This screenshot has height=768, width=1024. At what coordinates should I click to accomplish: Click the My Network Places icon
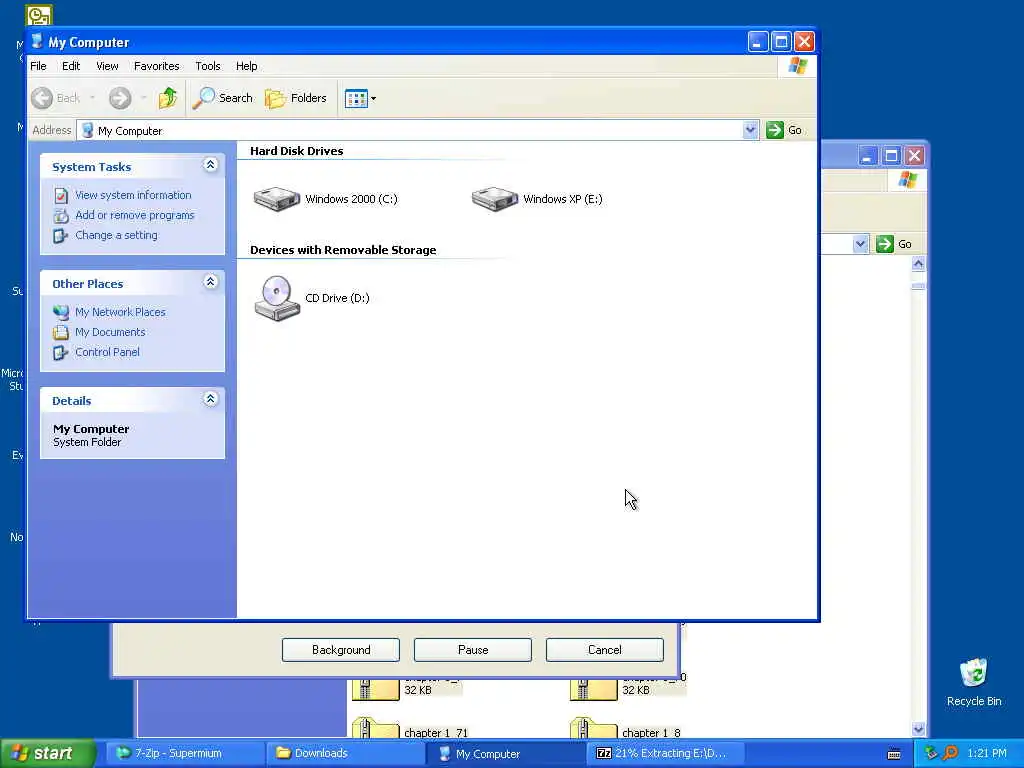click(x=61, y=312)
